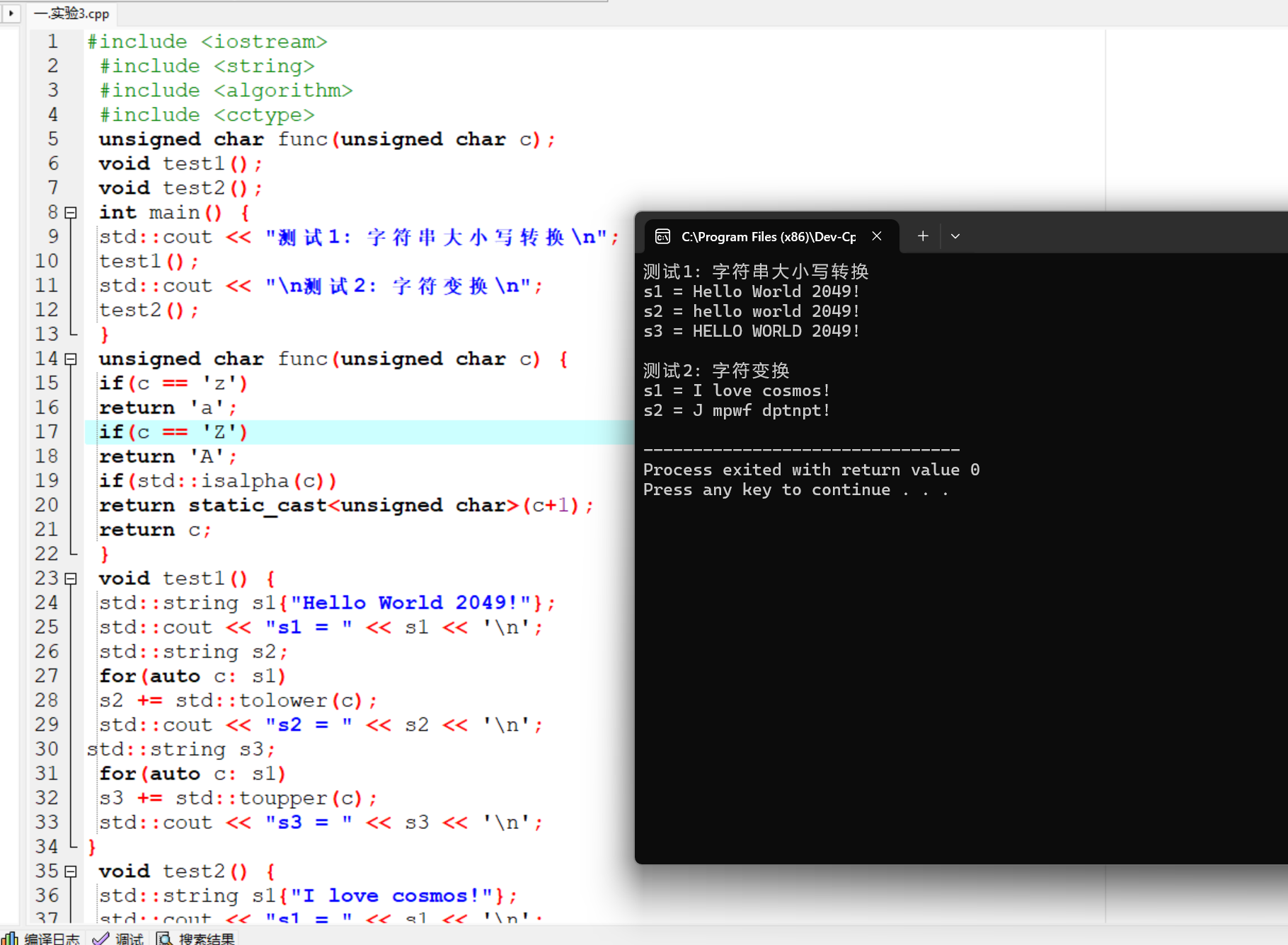Click the tab scroll arrow beside 实验3.cpp
Image resolution: width=1288 pixels, height=945 pixels.
point(11,13)
